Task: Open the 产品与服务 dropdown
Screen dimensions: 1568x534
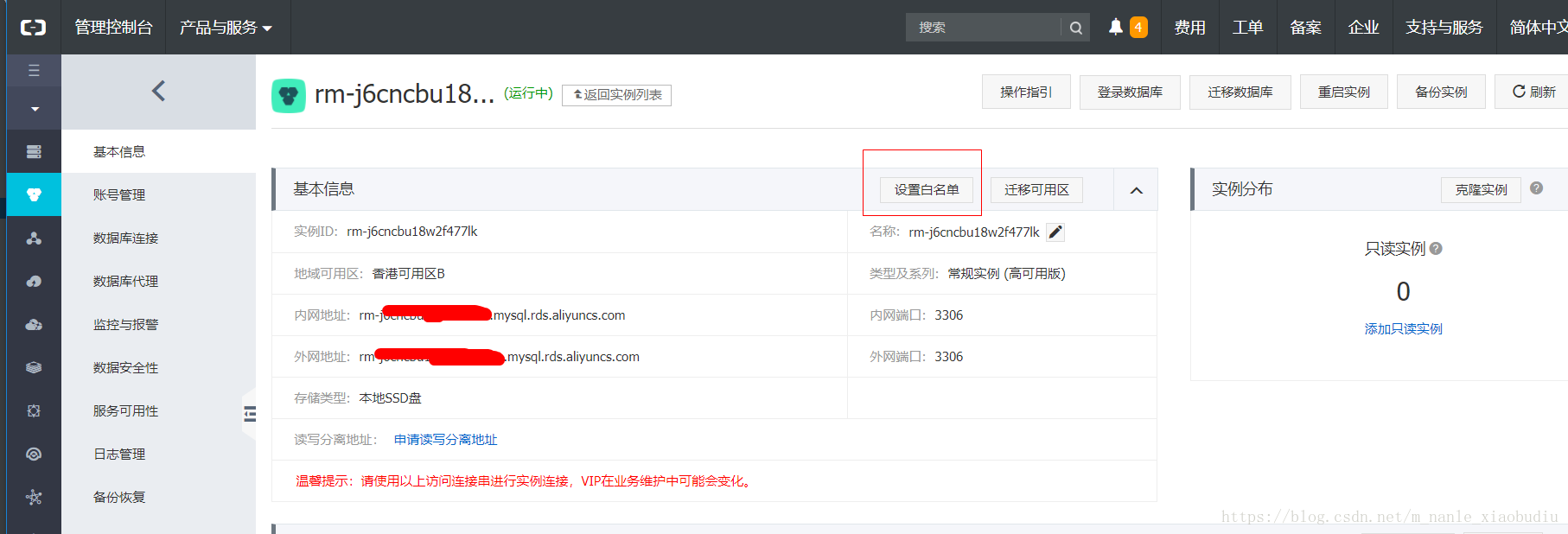Action: [x=226, y=28]
